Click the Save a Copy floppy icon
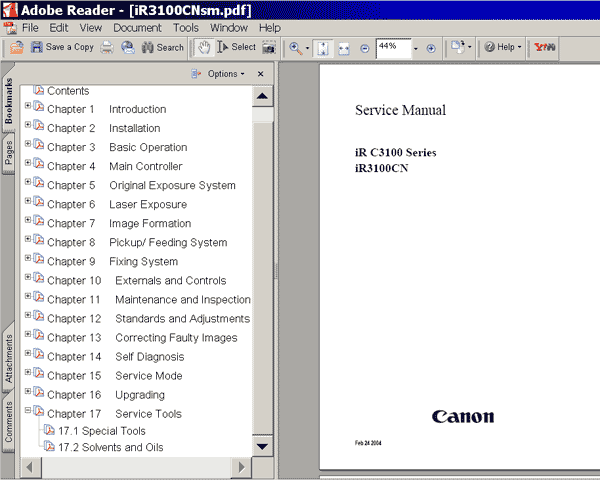The image size is (600, 480). (36, 47)
